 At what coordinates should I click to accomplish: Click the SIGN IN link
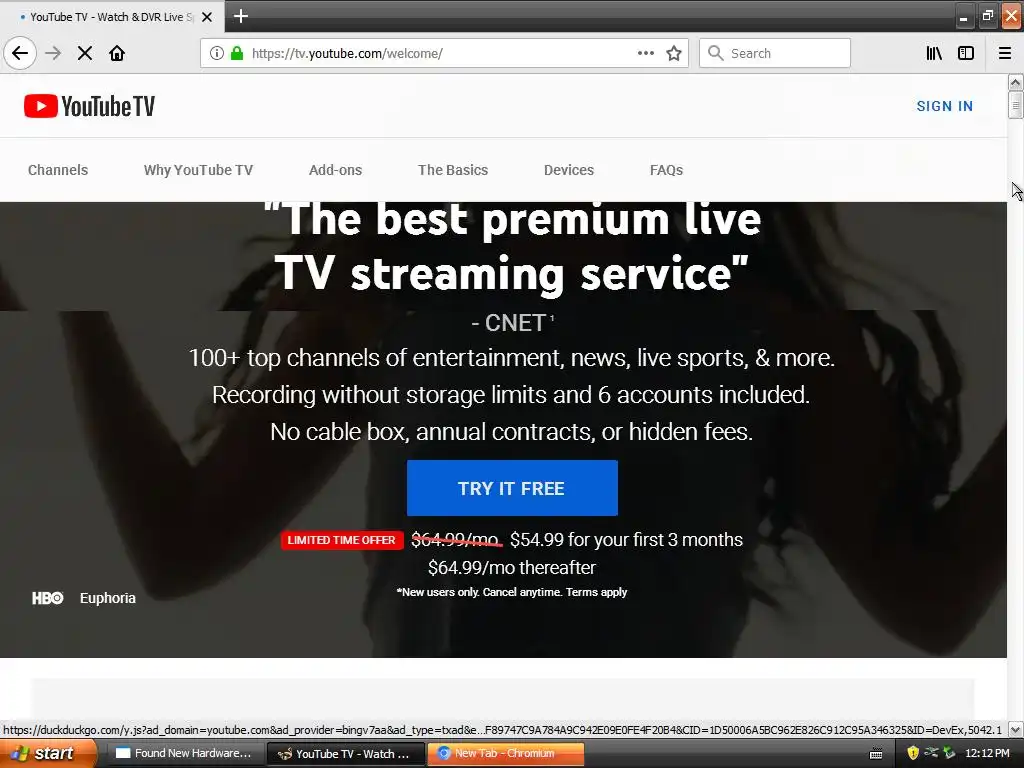944,106
